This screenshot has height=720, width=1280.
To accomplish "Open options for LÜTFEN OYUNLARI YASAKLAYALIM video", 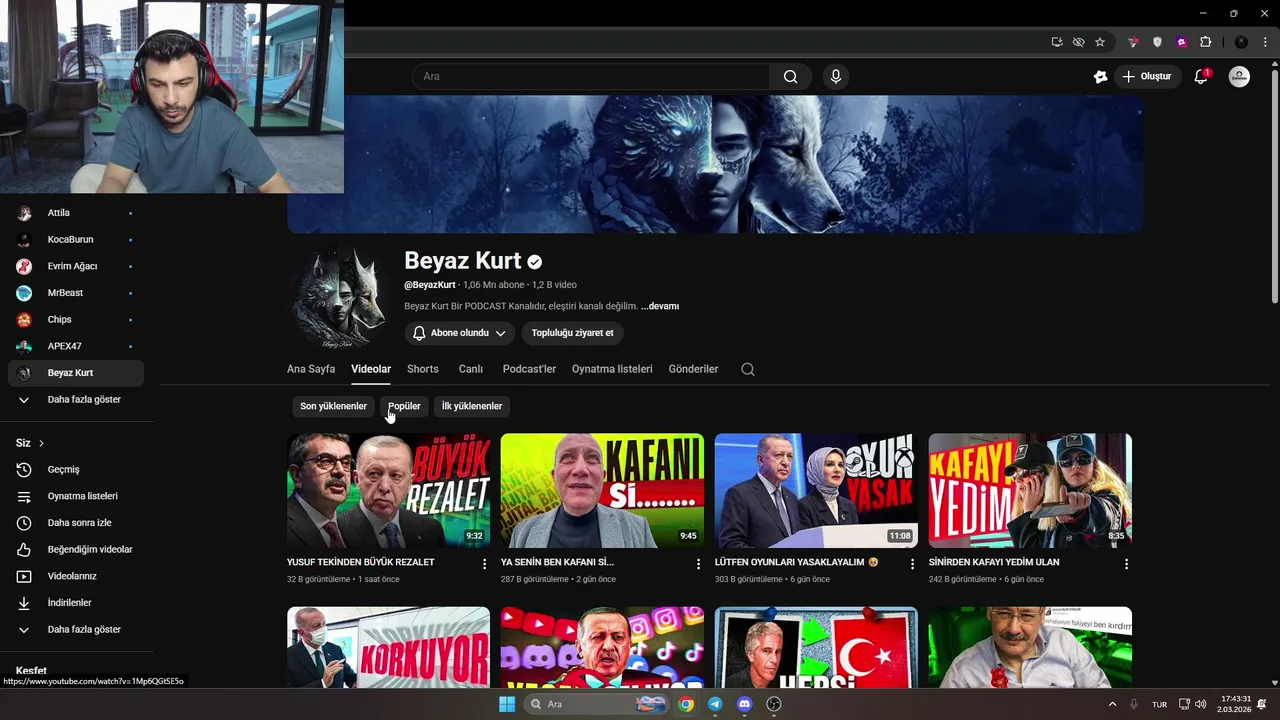I will point(912,564).
